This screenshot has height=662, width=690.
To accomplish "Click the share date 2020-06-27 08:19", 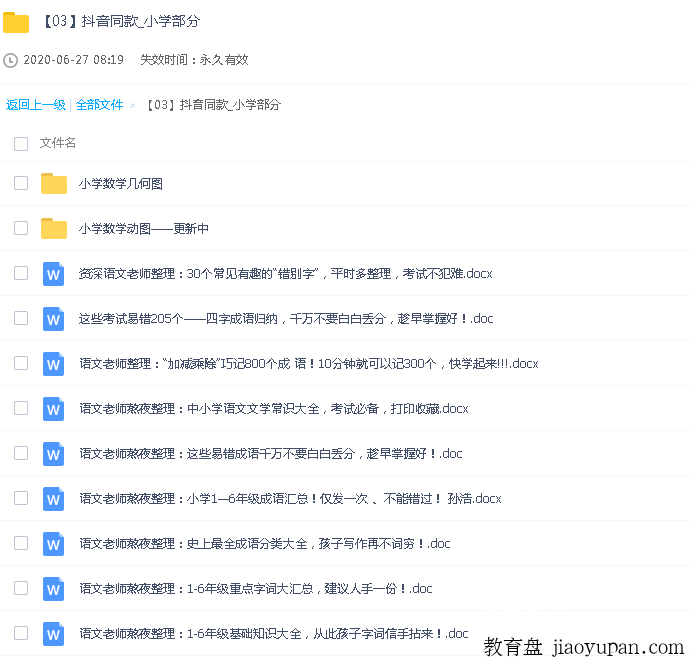I will (x=73, y=60).
